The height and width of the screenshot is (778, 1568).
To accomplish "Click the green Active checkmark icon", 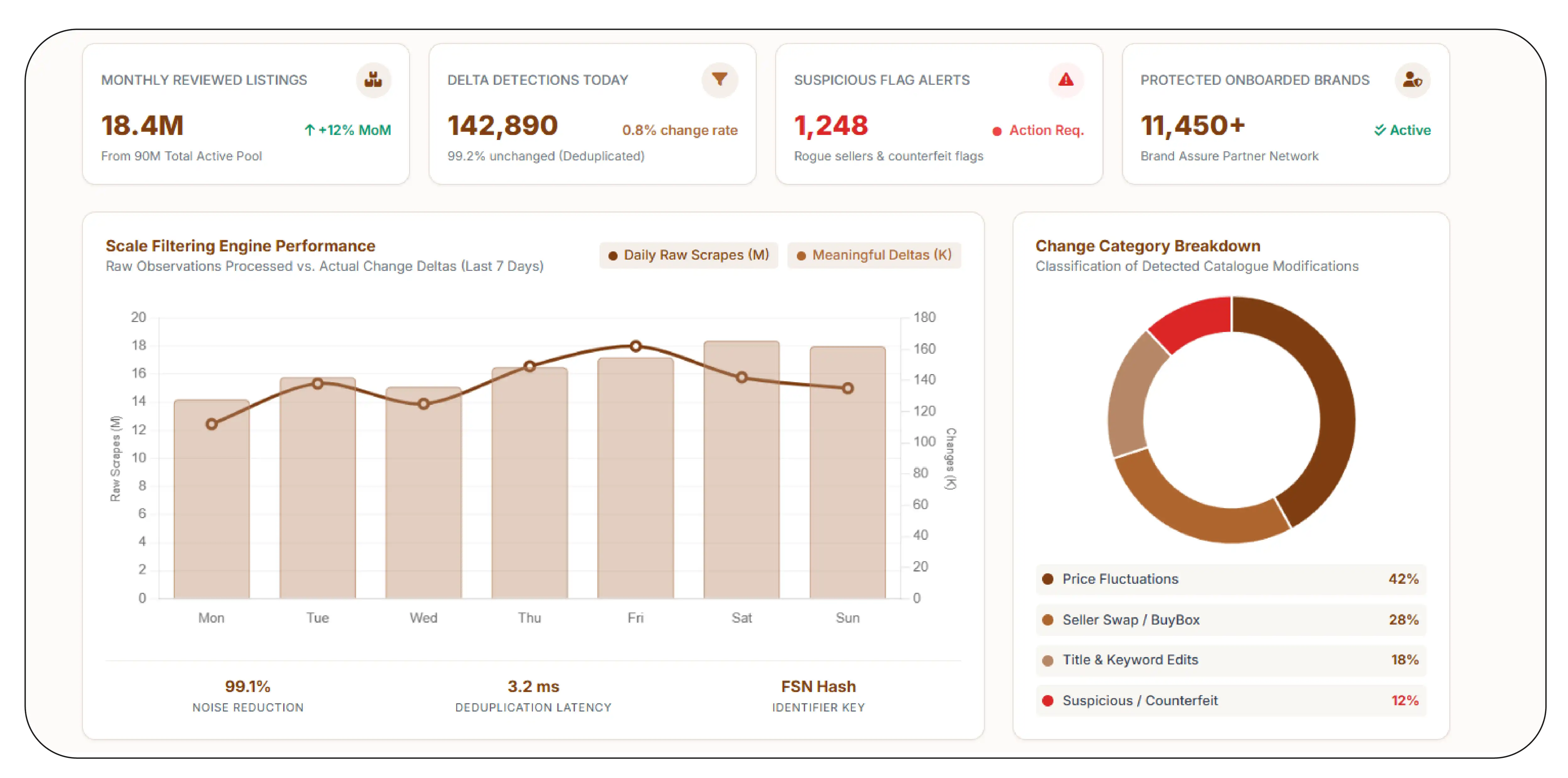I will tap(1379, 130).
